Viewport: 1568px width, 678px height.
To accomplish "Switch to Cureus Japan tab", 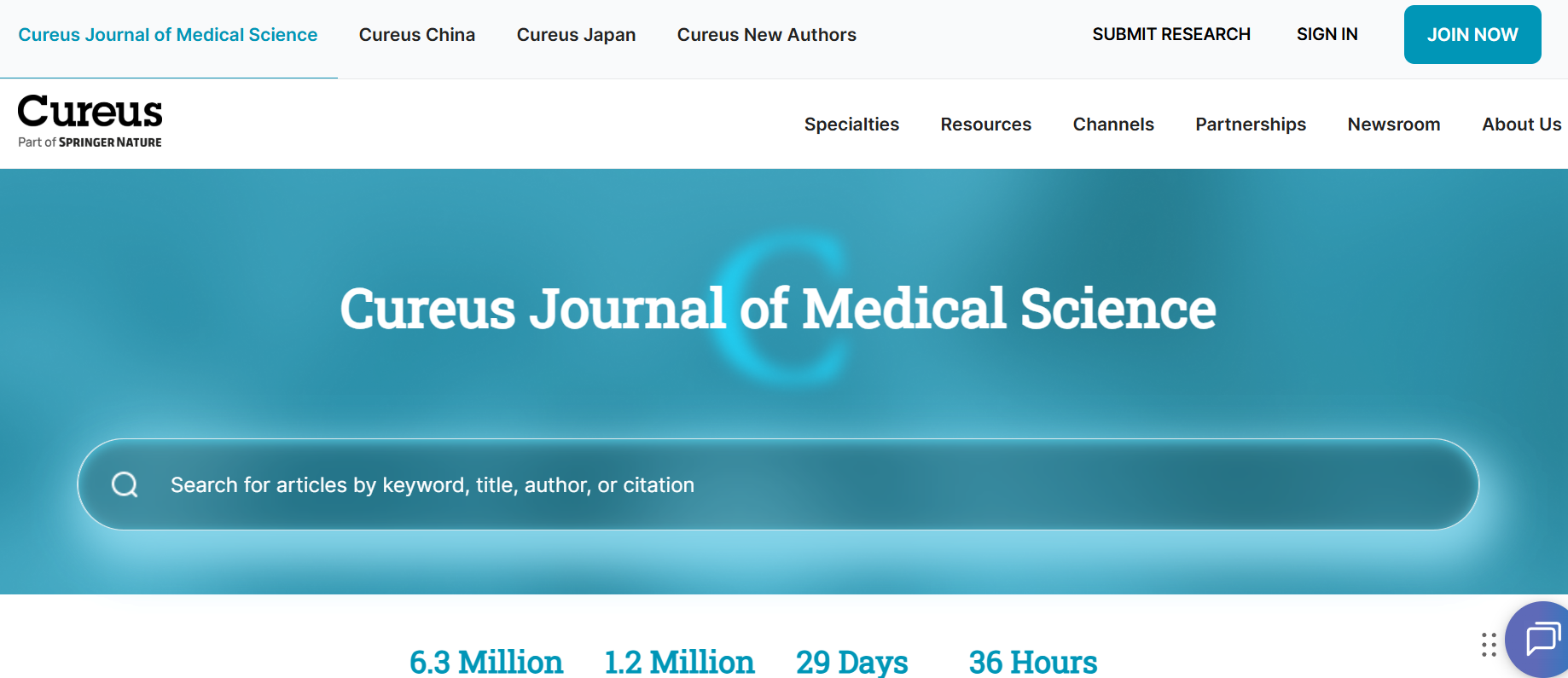I will (576, 35).
